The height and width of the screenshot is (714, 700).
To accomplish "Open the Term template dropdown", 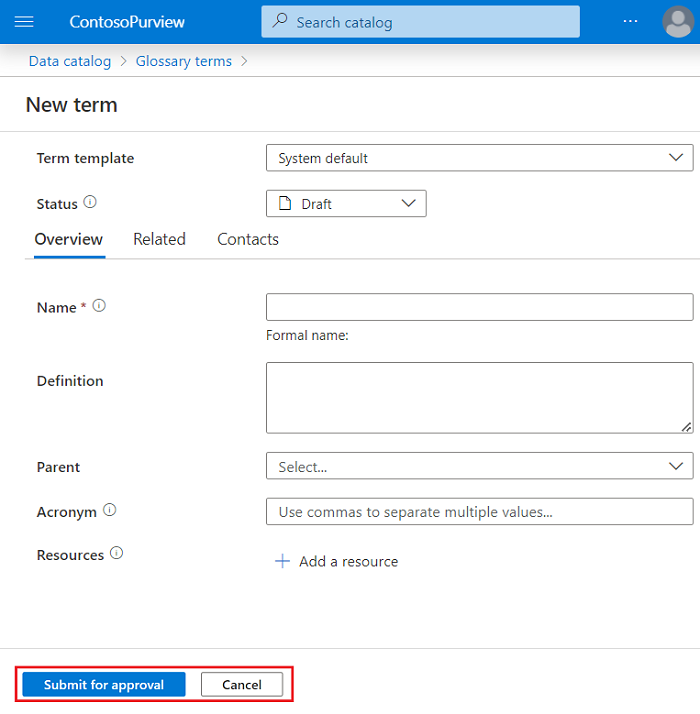I will tap(480, 158).
